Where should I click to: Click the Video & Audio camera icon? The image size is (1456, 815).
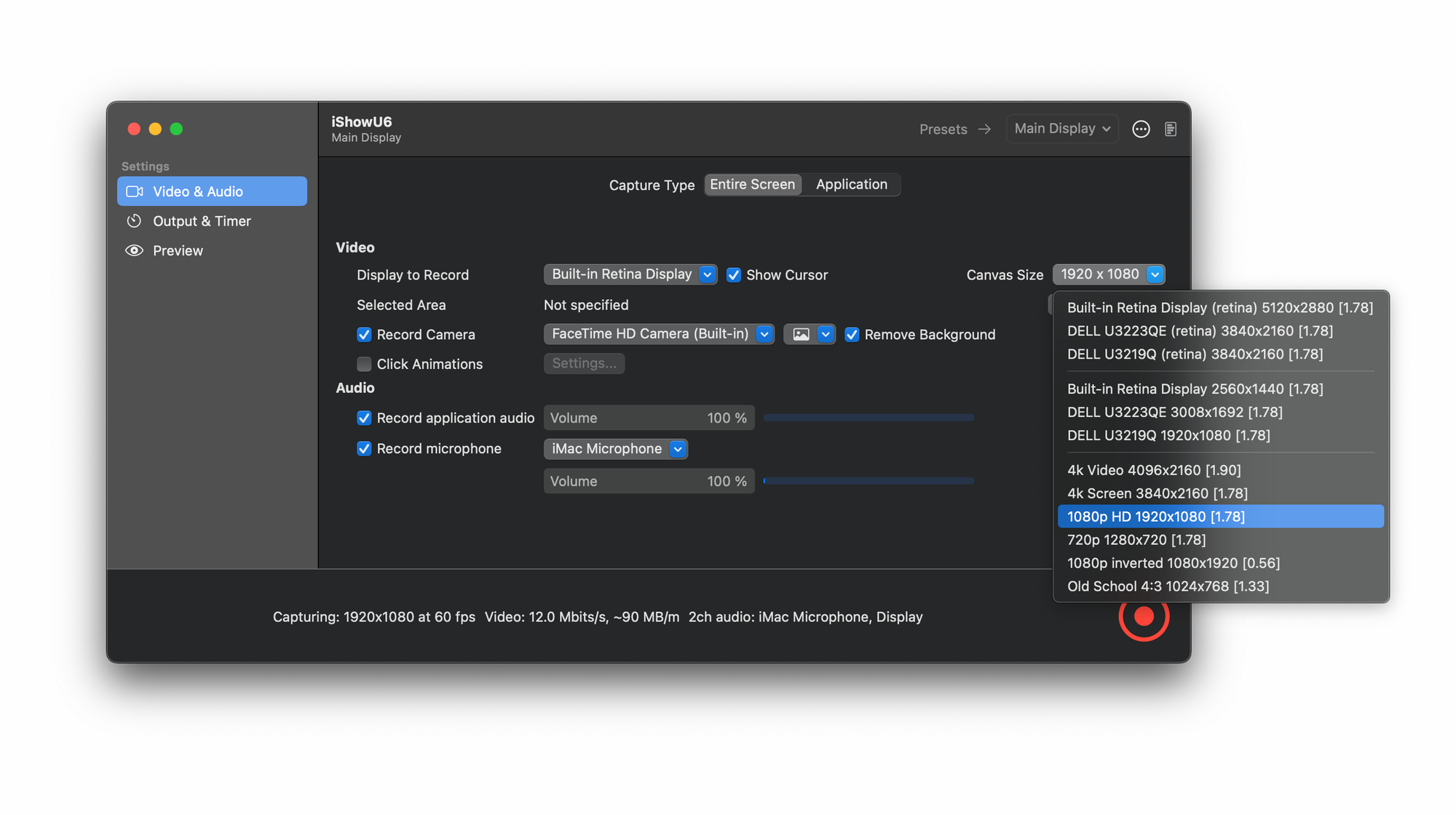135,191
